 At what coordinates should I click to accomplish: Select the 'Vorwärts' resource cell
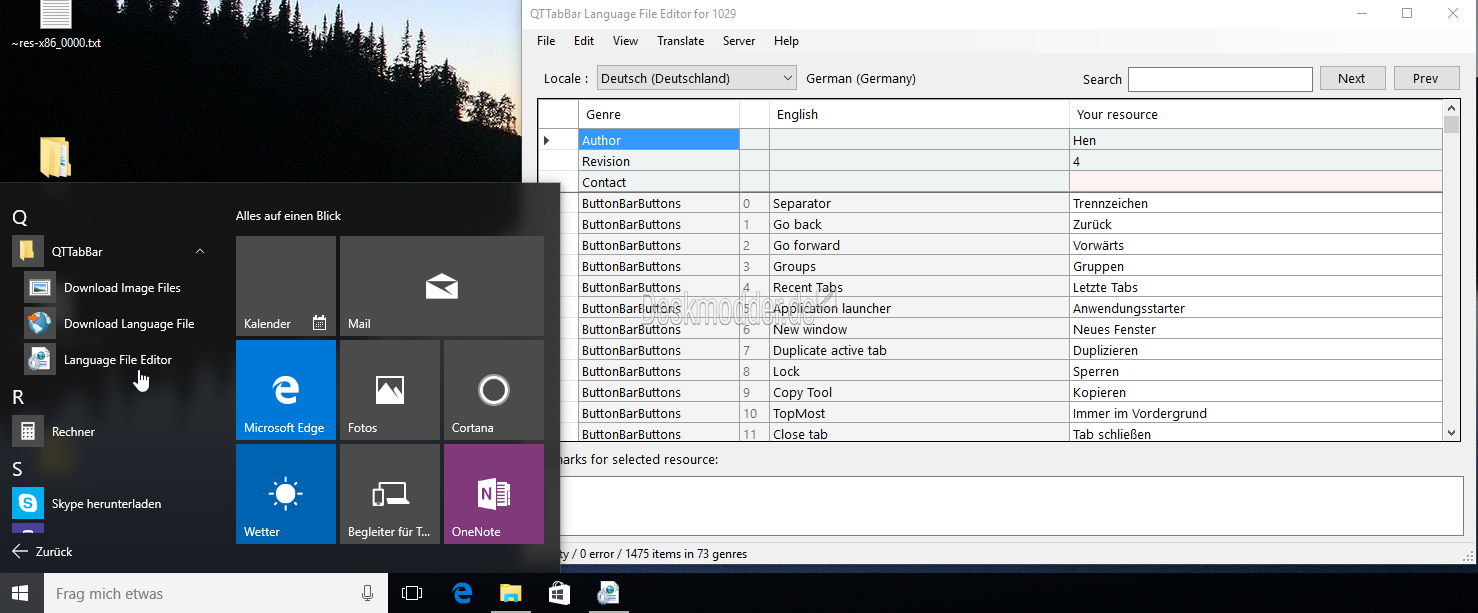[x=1256, y=245]
